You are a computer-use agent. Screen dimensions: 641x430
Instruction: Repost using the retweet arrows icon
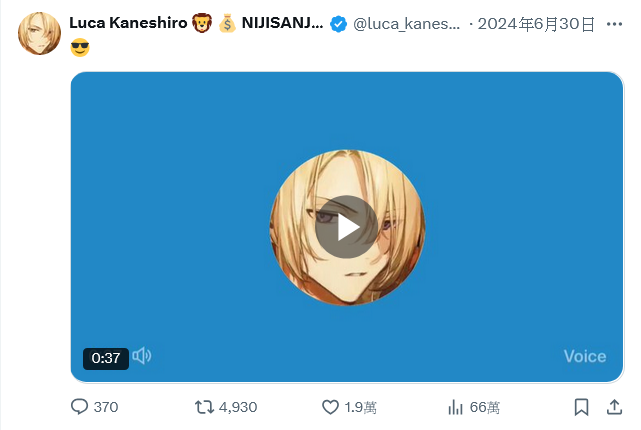[x=204, y=407]
